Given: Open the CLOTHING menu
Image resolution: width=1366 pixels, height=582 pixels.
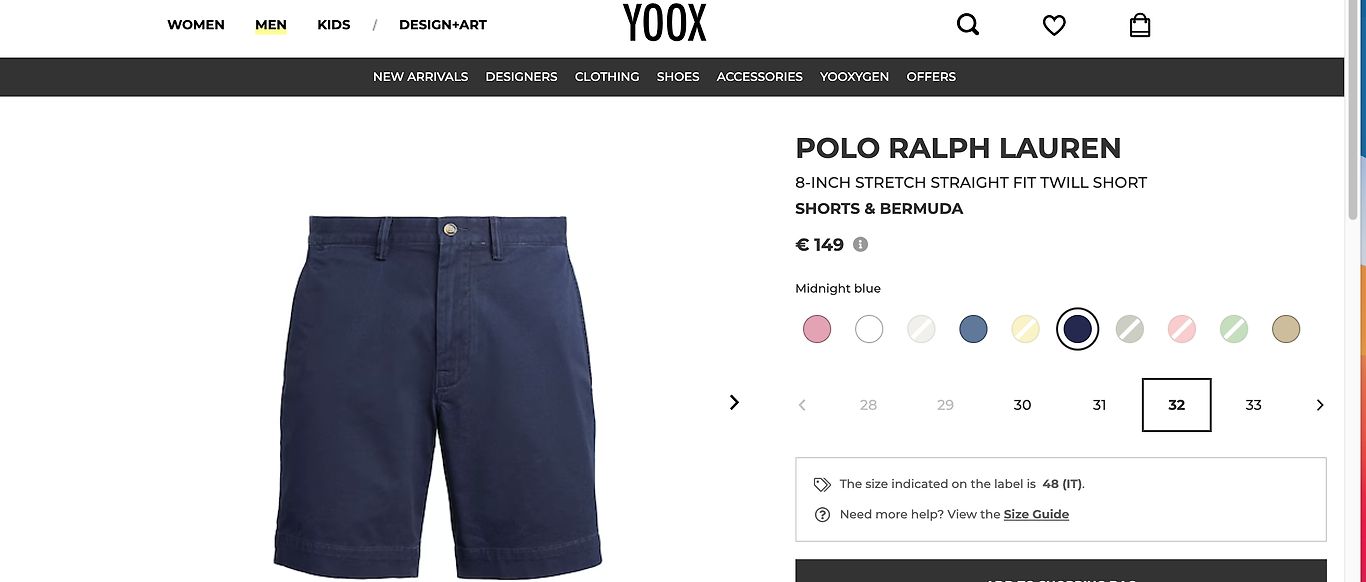Looking at the screenshot, I should coord(607,77).
